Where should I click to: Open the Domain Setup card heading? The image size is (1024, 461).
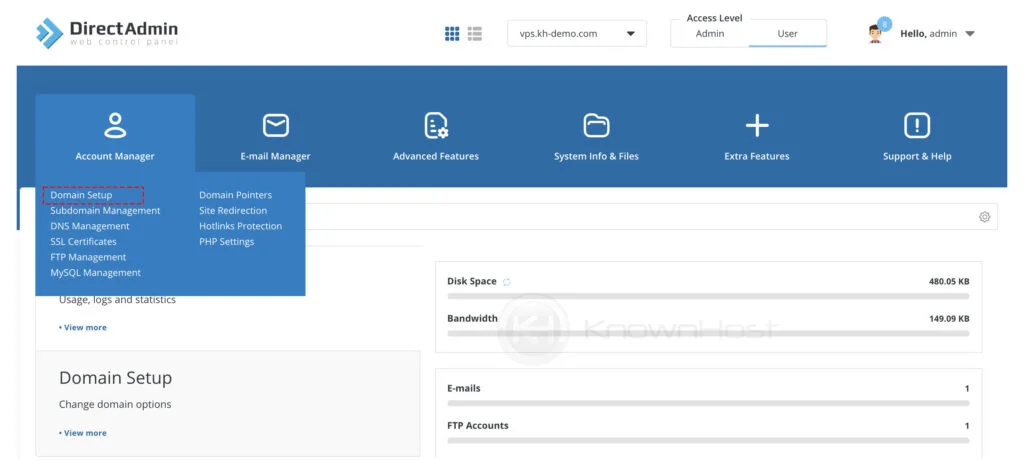coord(116,378)
